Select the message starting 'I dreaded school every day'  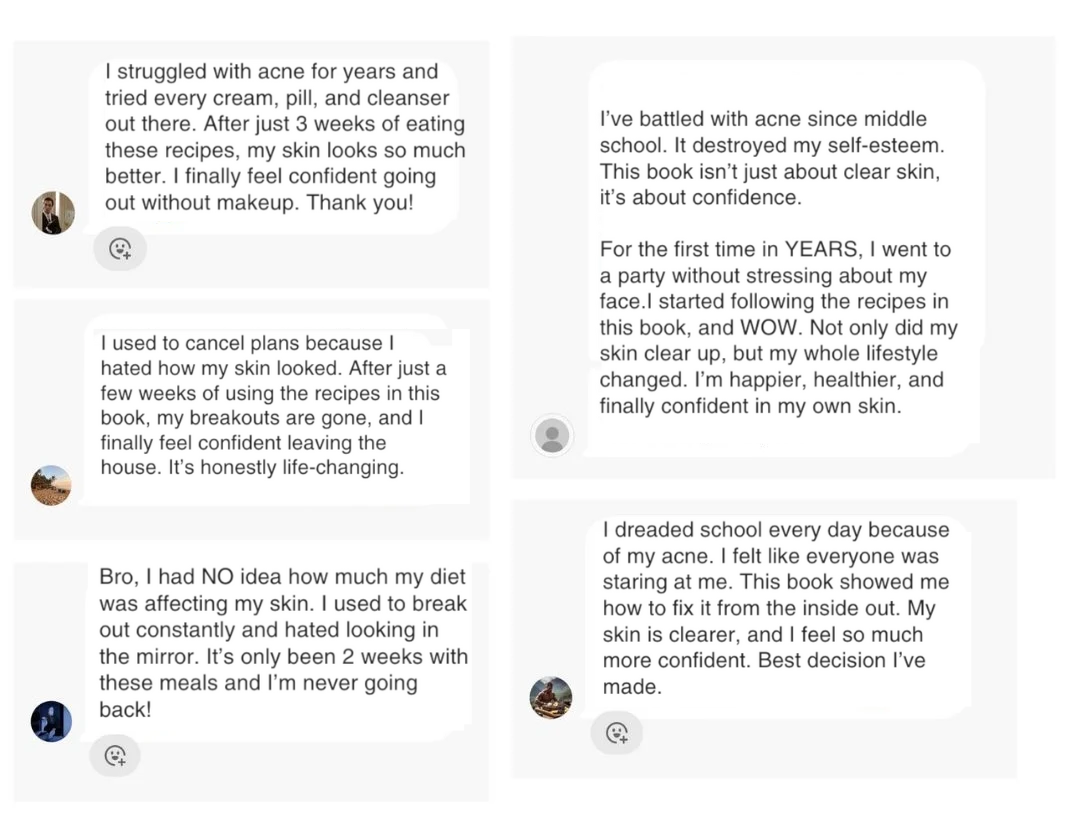click(x=775, y=608)
